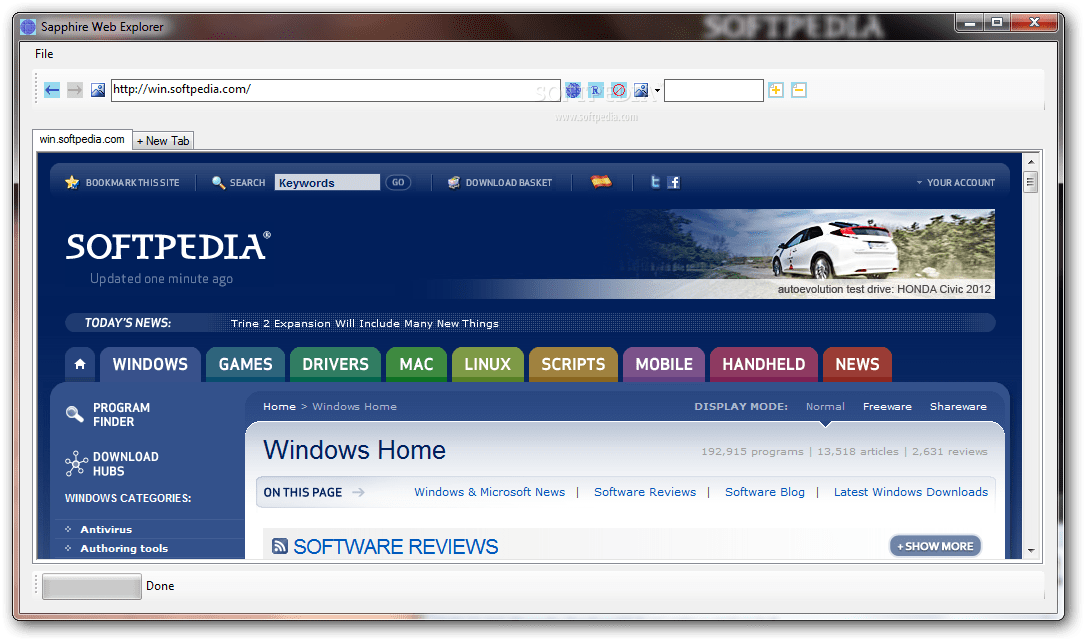1085x641 pixels.
Task: Click the blue globe go icon
Action: click(573, 90)
